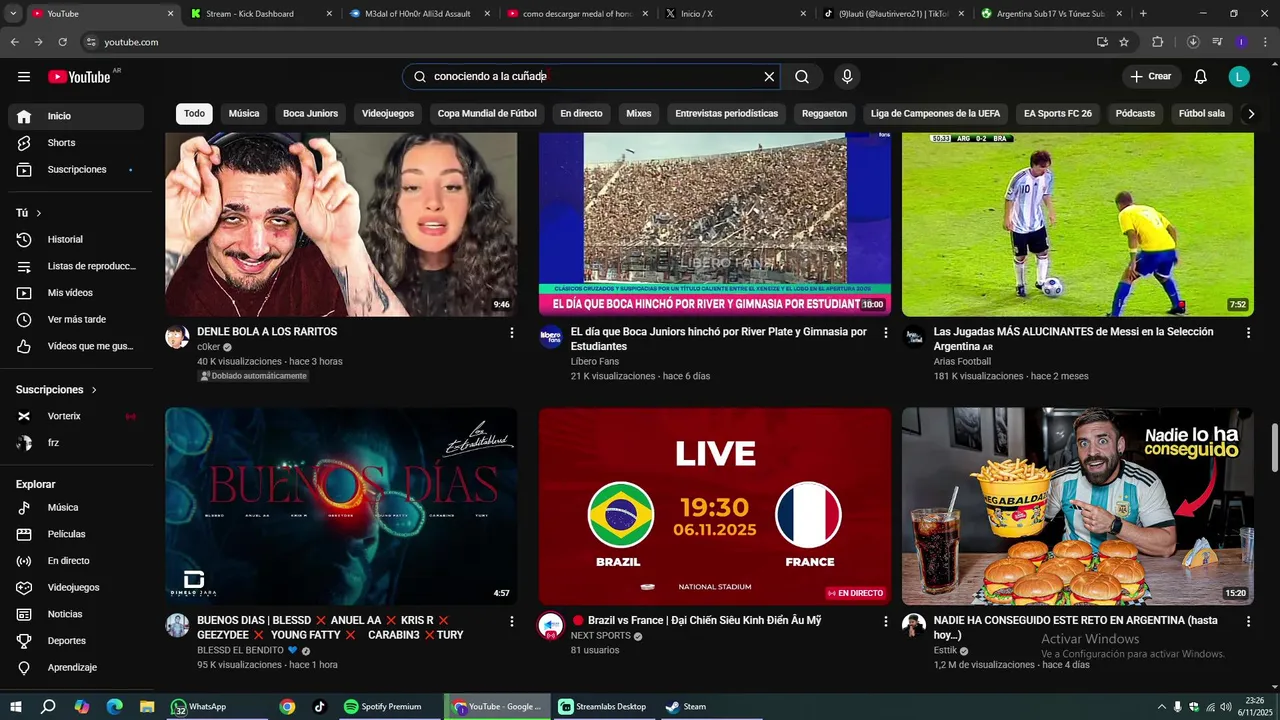Open options for DENLE BOLA A LOS RARITOS
The width and height of the screenshot is (1280, 720).
[x=511, y=333]
